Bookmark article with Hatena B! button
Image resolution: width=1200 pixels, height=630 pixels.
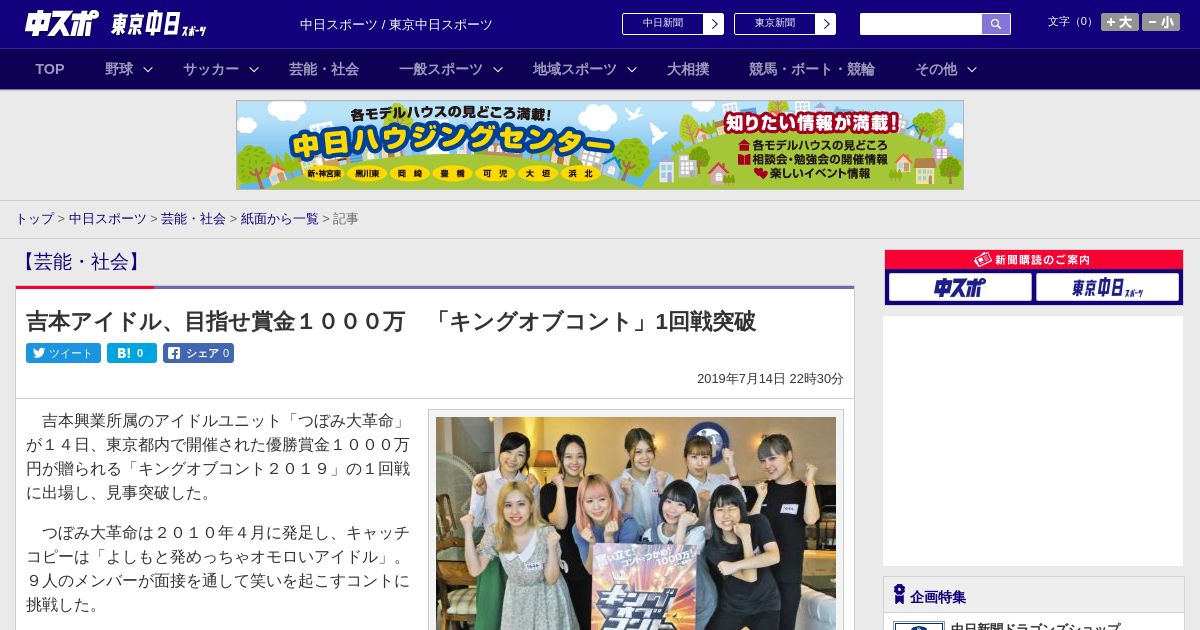point(132,353)
